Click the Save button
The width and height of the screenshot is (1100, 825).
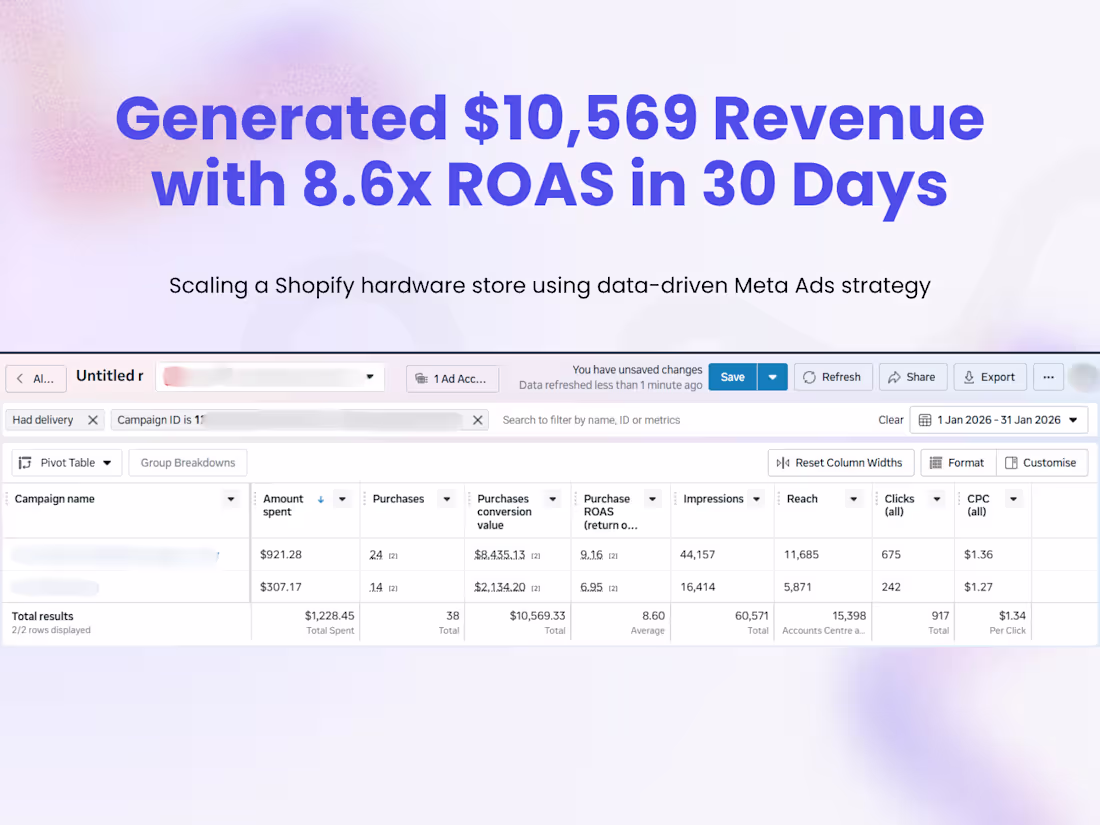click(x=732, y=377)
